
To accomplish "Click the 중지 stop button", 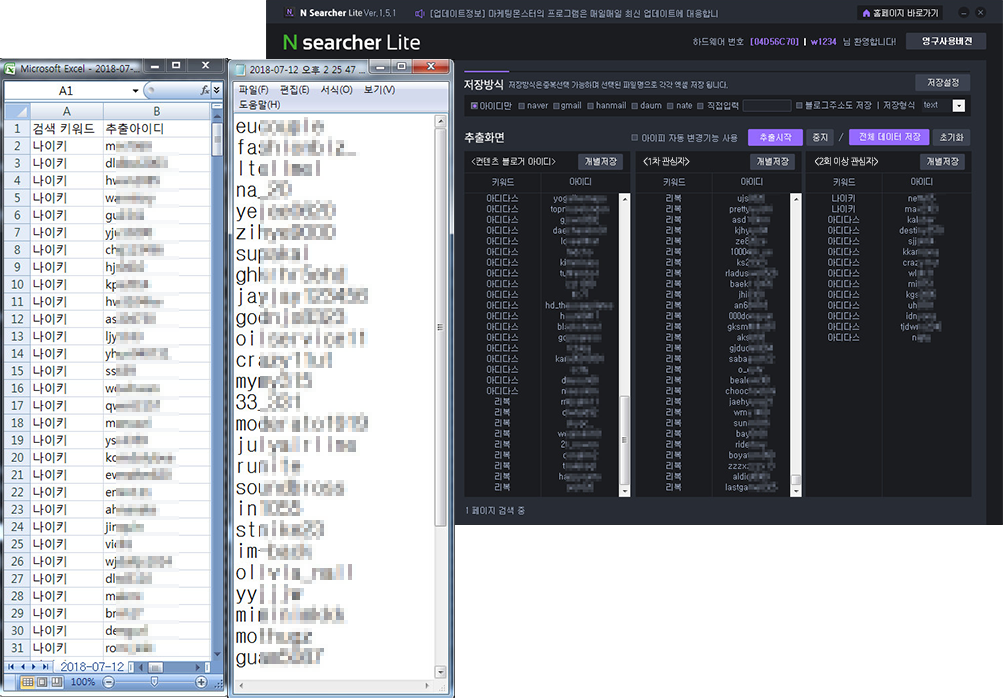I will pyautogui.click(x=820, y=137).
